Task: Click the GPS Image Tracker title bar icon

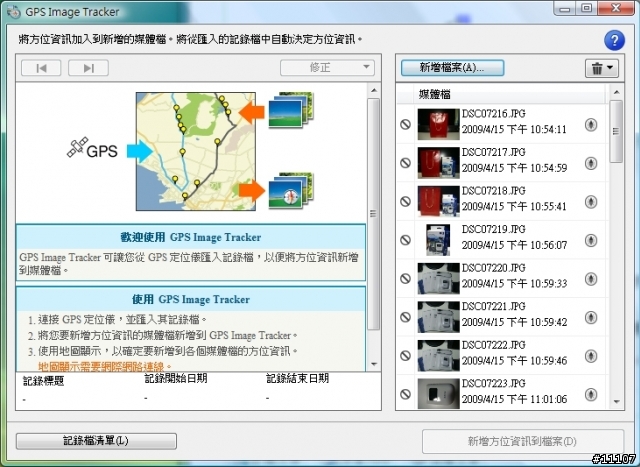Action: [13, 12]
